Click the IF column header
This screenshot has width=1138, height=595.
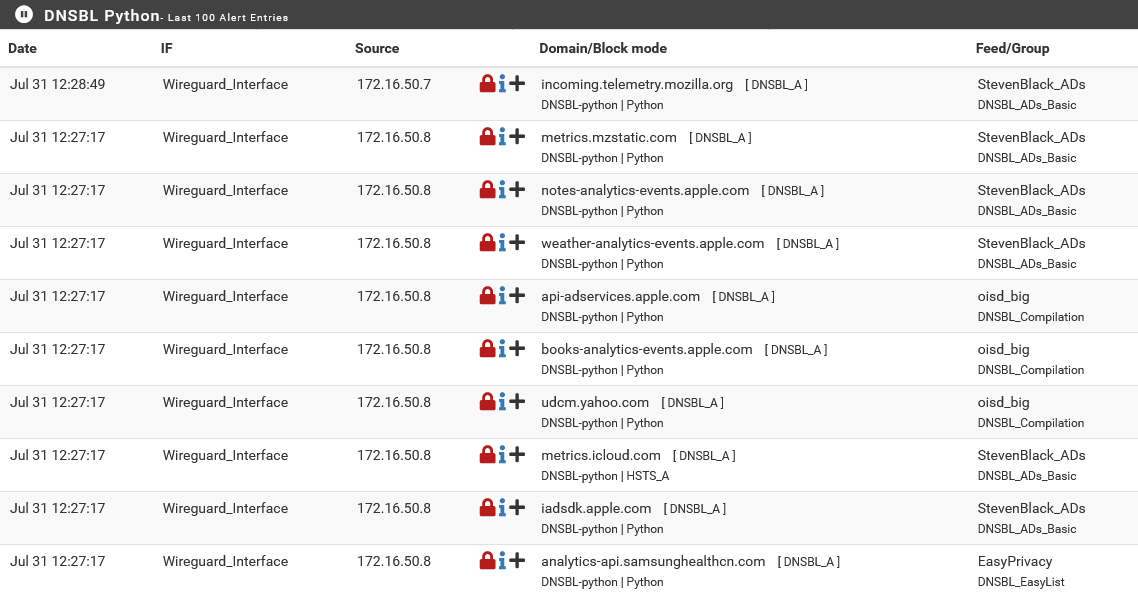167,49
